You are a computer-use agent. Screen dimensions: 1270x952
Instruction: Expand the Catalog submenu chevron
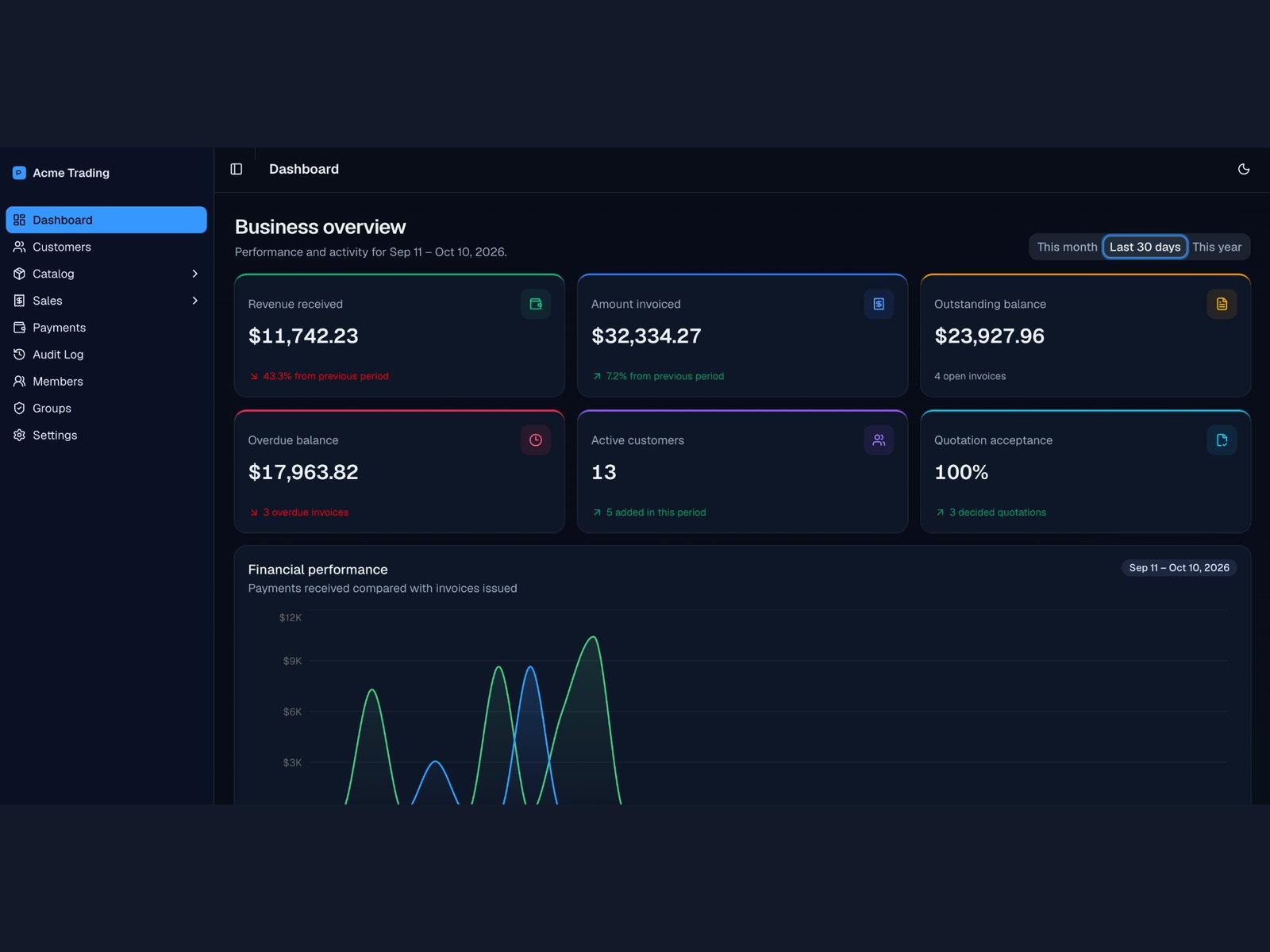tap(195, 274)
